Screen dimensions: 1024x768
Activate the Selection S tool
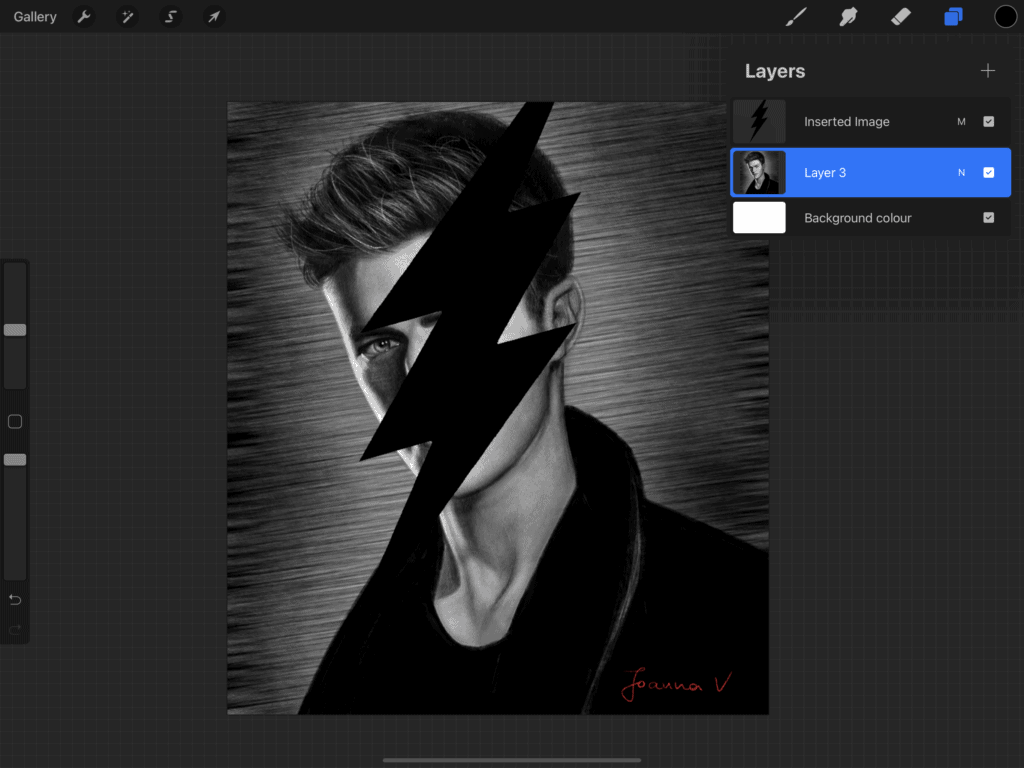pyautogui.click(x=171, y=17)
